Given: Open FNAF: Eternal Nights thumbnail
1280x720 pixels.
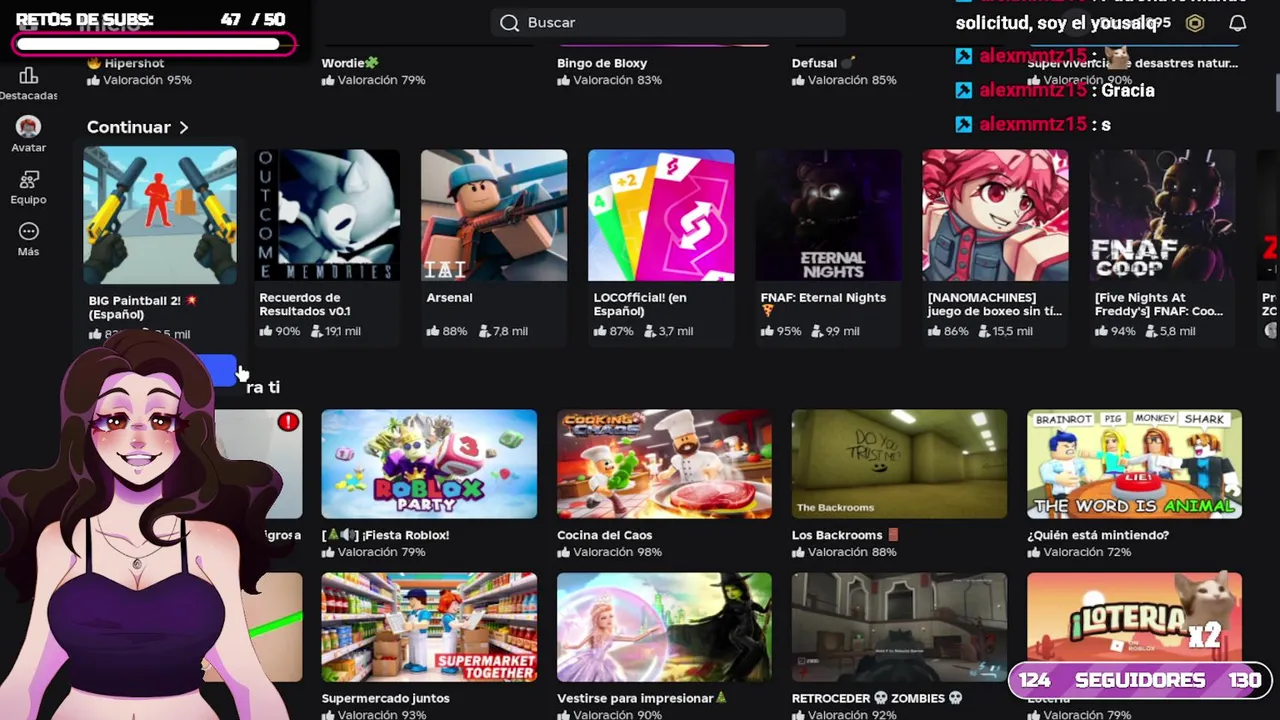Looking at the screenshot, I should coord(828,215).
